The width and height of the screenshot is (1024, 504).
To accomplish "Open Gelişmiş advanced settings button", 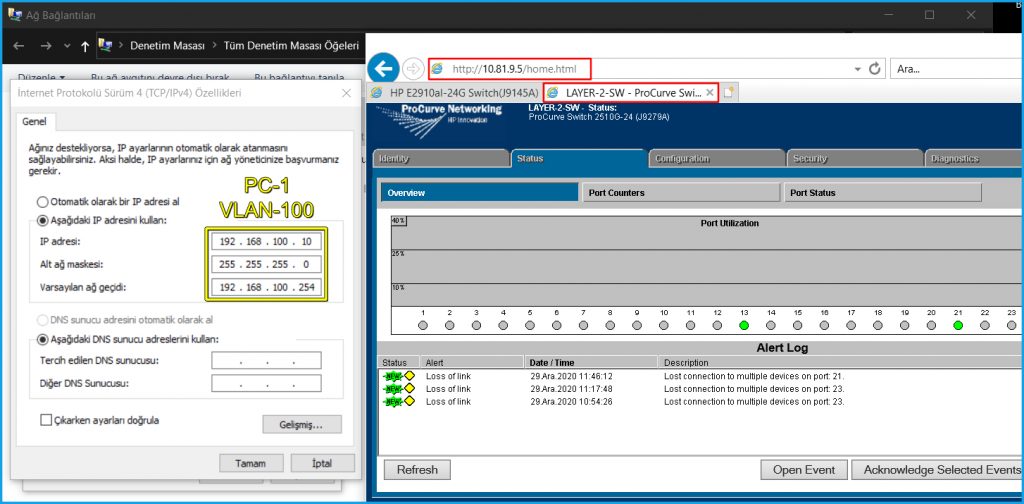I will coord(302,424).
